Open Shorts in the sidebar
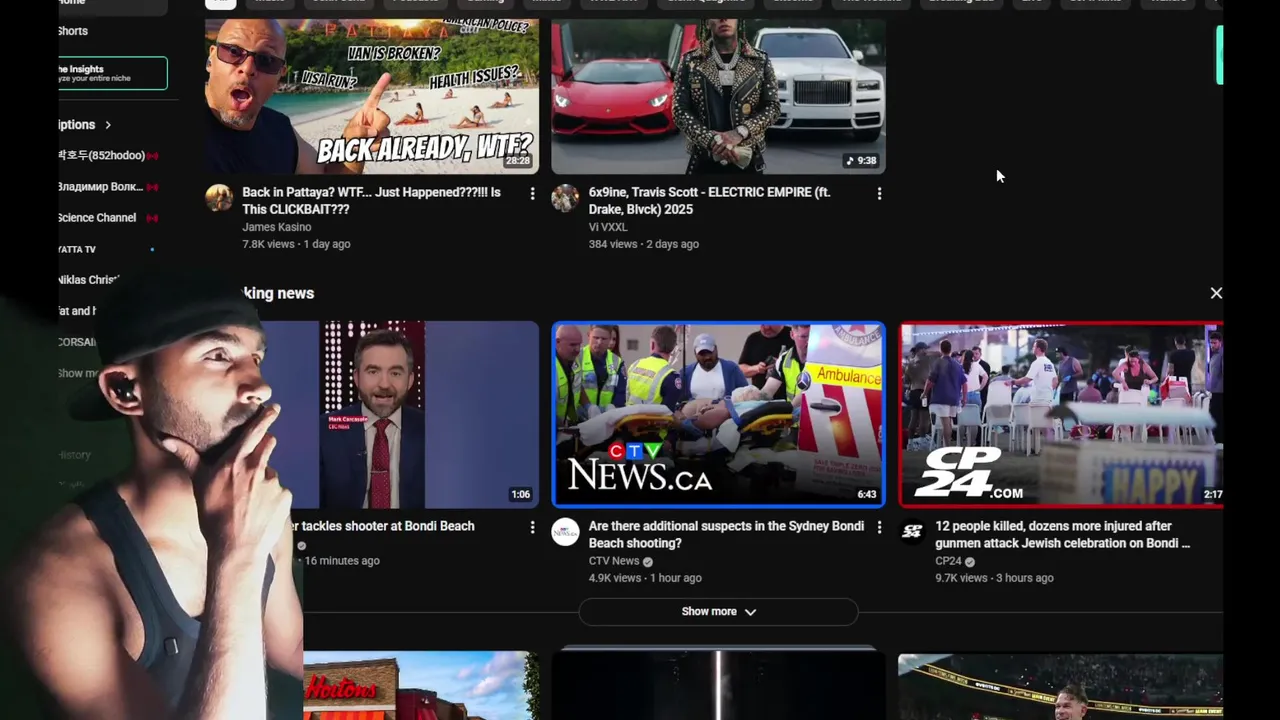 click(73, 31)
